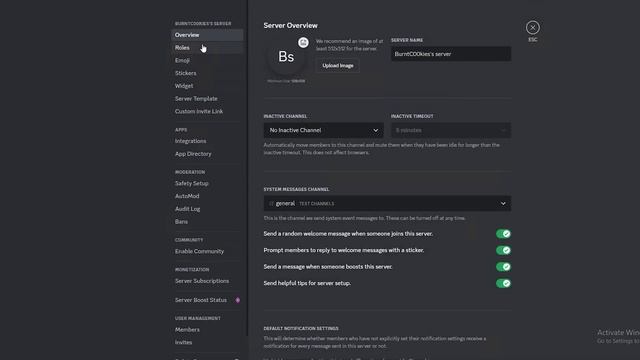
Task: Click the Upload Image button
Action: click(x=338, y=66)
